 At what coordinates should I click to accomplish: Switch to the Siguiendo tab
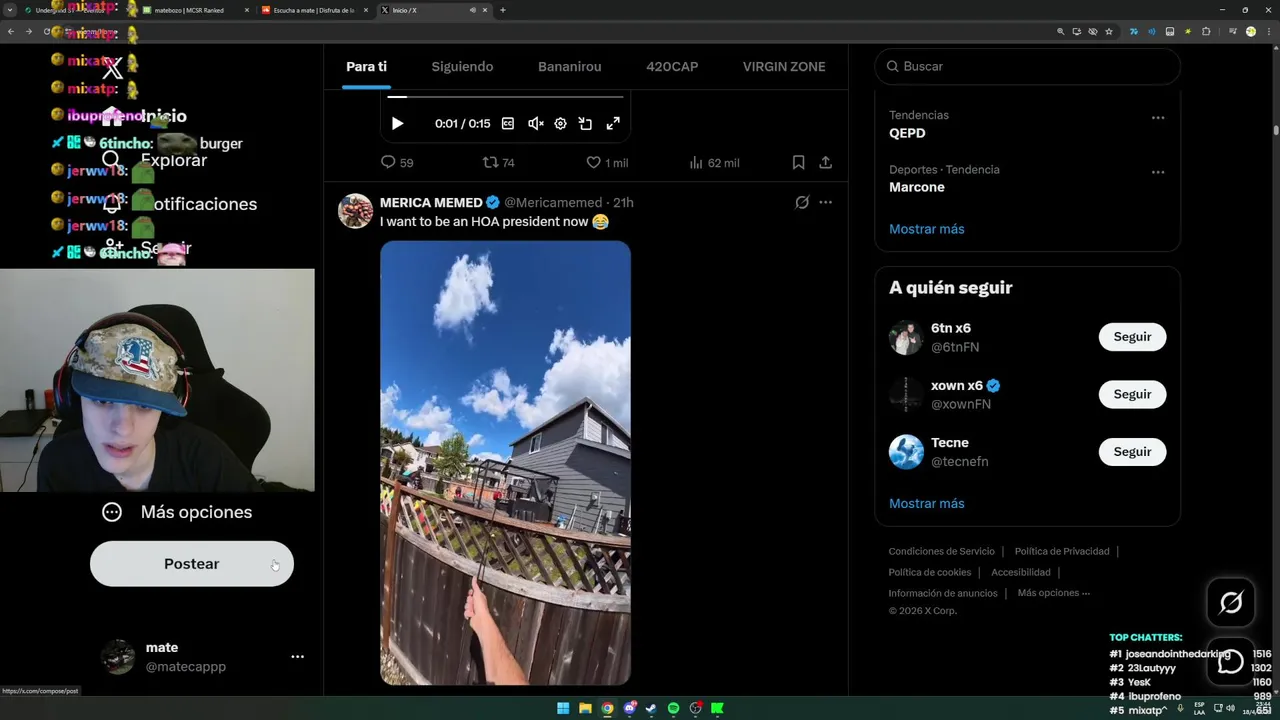coord(462,66)
